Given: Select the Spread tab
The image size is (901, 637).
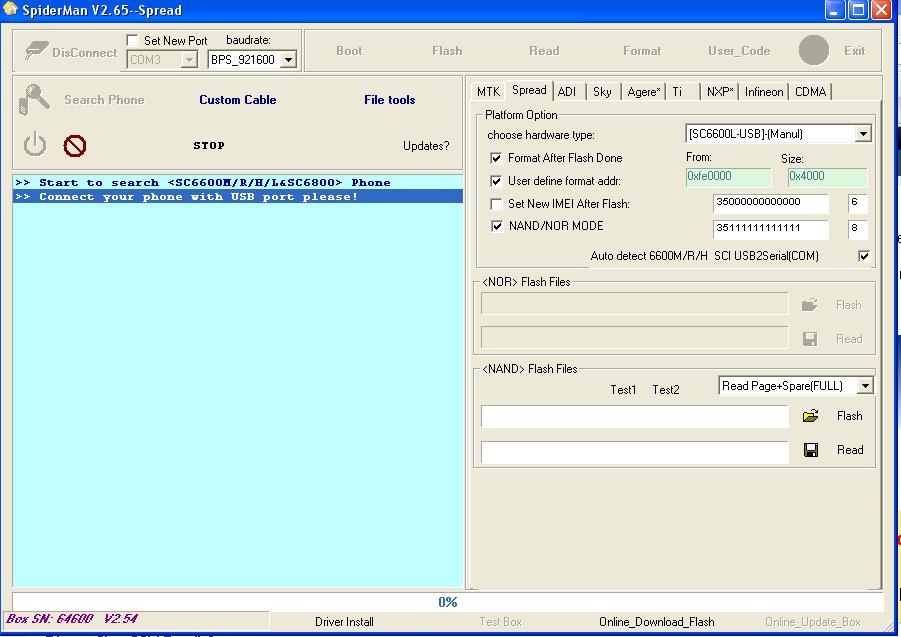Looking at the screenshot, I should pos(529,90).
